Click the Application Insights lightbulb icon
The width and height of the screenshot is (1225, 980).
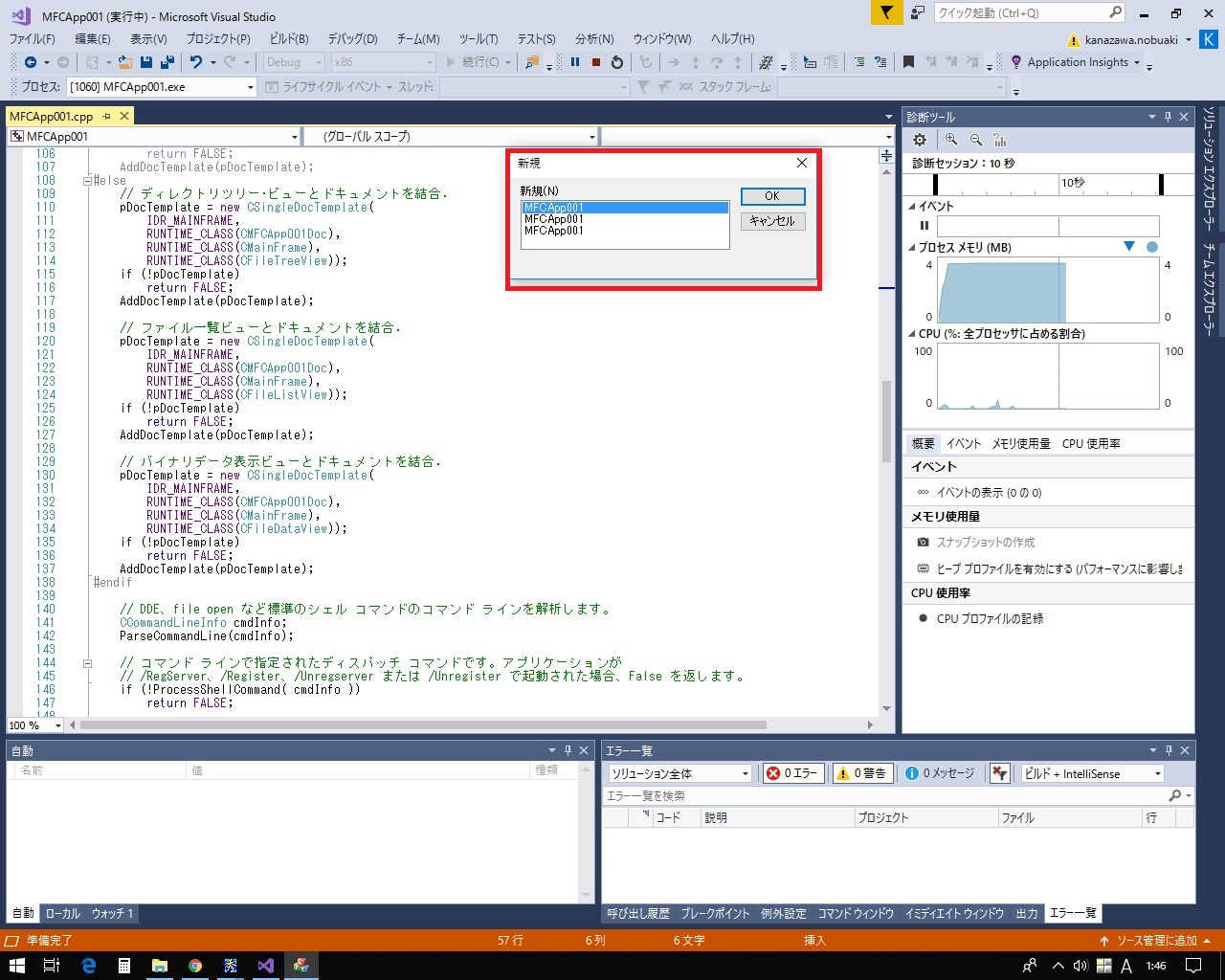pyautogui.click(x=1015, y=62)
